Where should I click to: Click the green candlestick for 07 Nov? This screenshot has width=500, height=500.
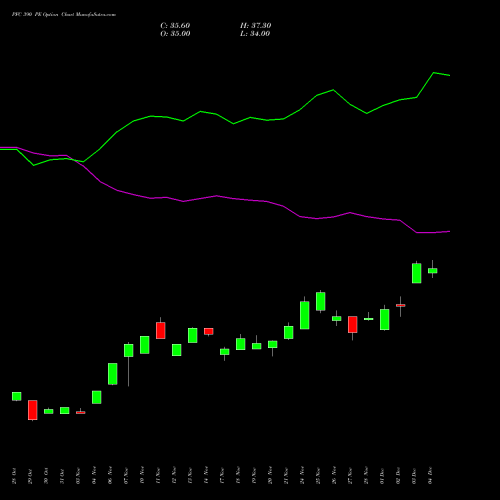(129, 350)
